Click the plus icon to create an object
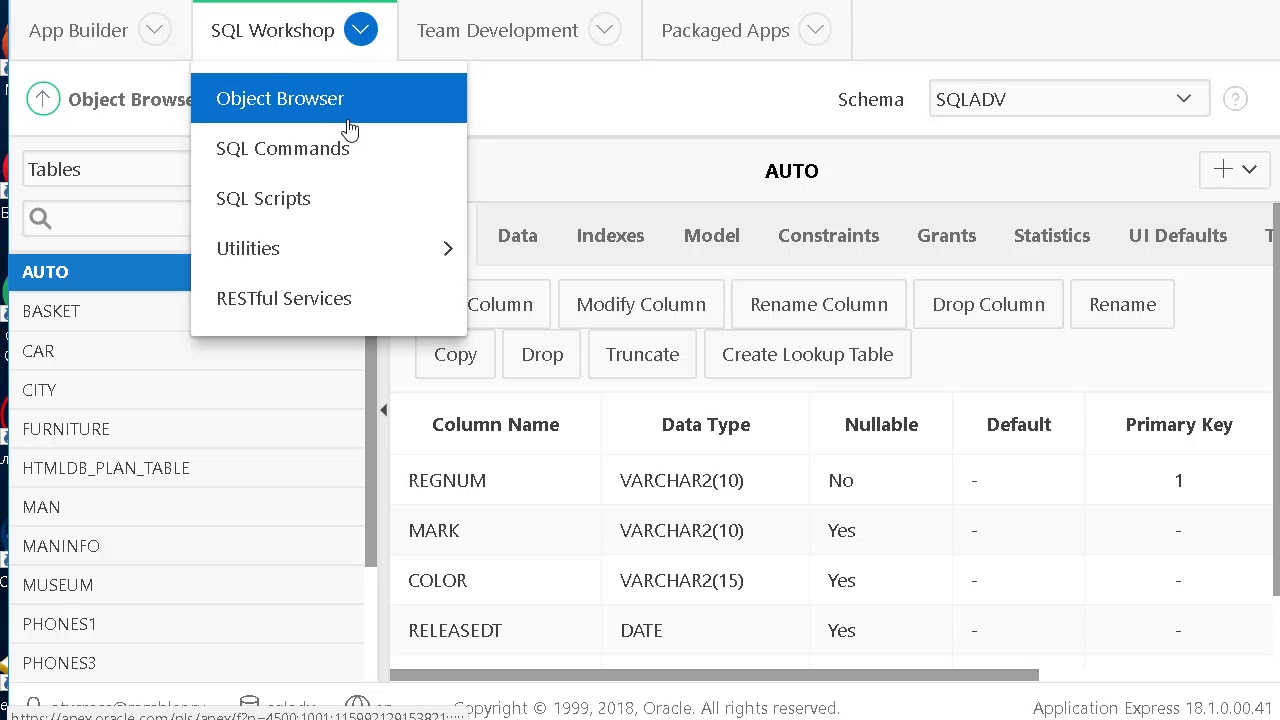The height and width of the screenshot is (720, 1280). point(1222,170)
